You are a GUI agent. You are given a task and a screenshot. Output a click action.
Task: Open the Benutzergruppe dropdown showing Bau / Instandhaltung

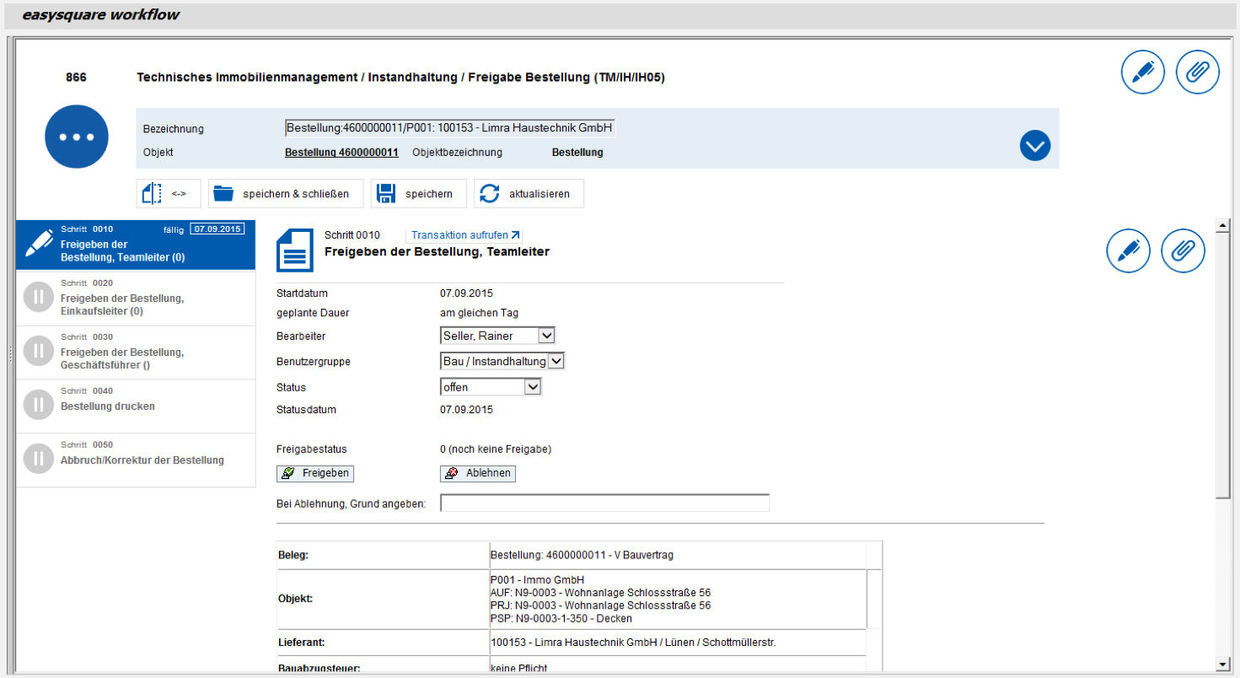click(x=502, y=360)
